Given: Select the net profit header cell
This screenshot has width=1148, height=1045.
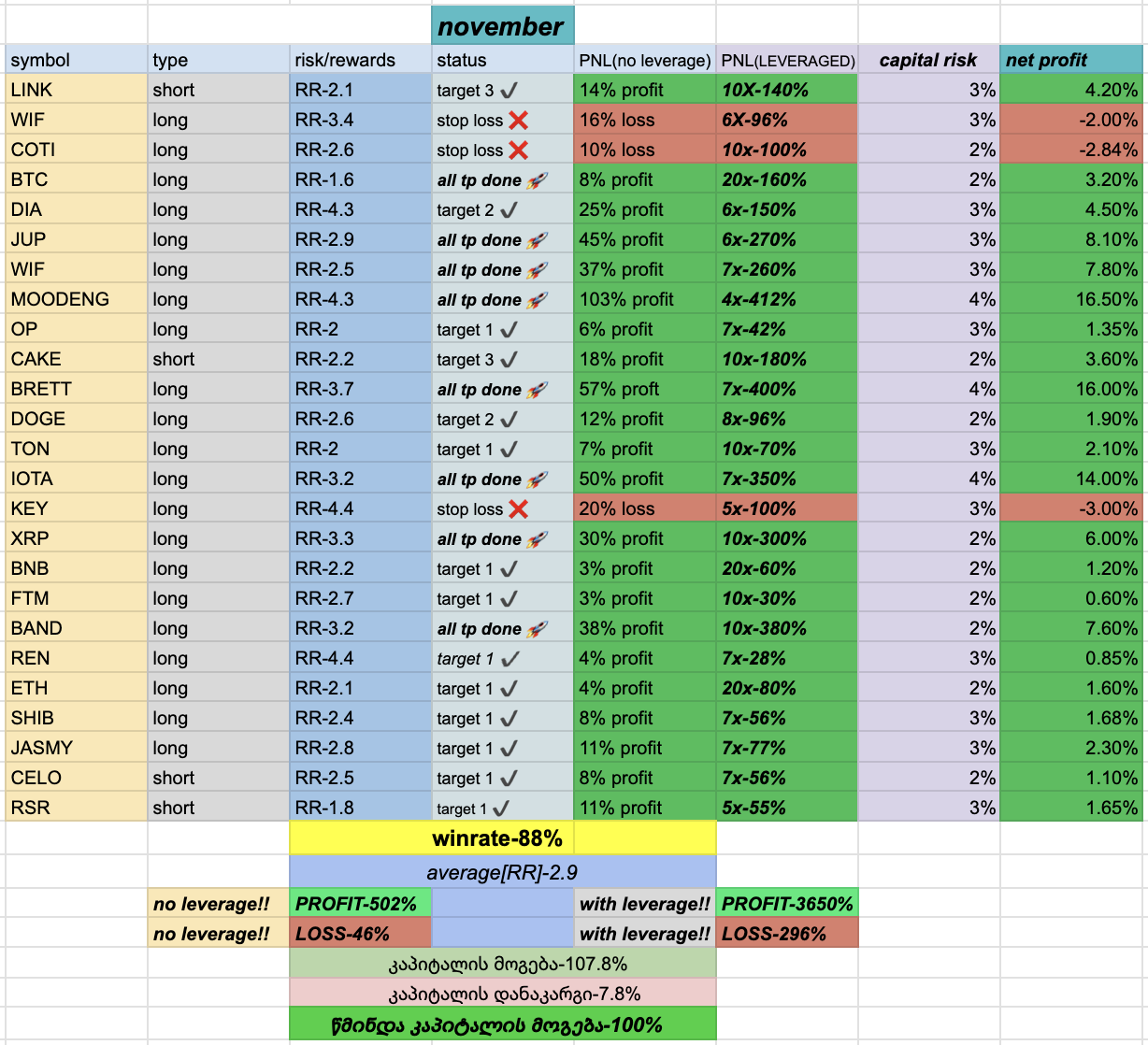Looking at the screenshot, I should pos(1071,60).
